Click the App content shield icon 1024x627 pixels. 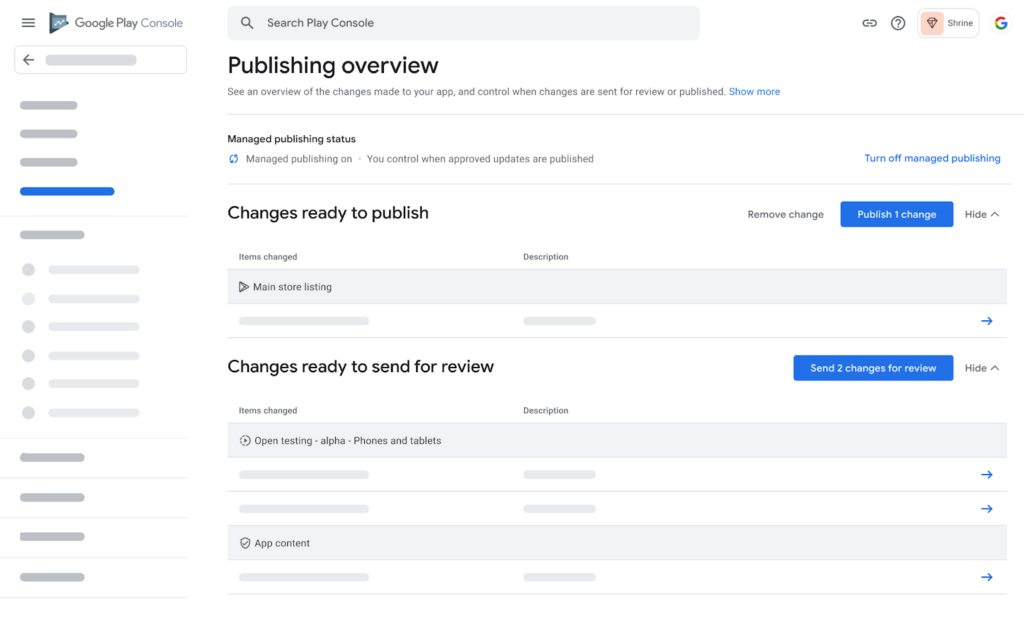click(x=245, y=543)
